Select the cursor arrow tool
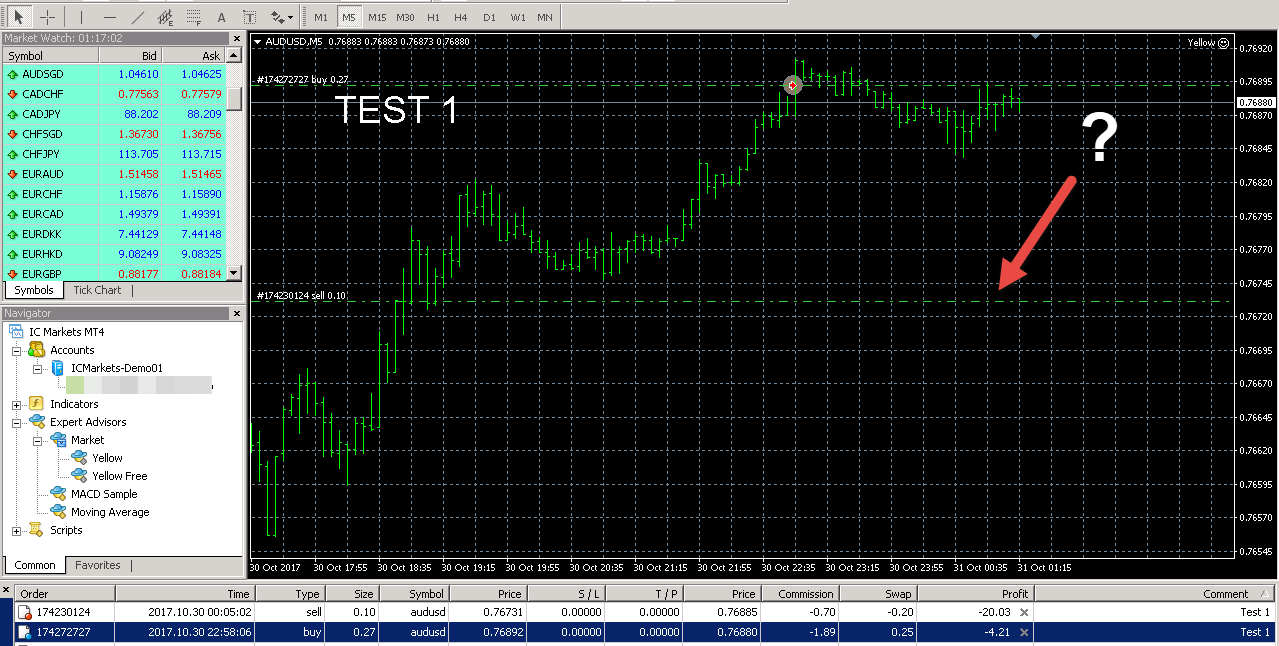Image resolution: width=1279 pixels, height=646 pixels. (x=17, y=17)
